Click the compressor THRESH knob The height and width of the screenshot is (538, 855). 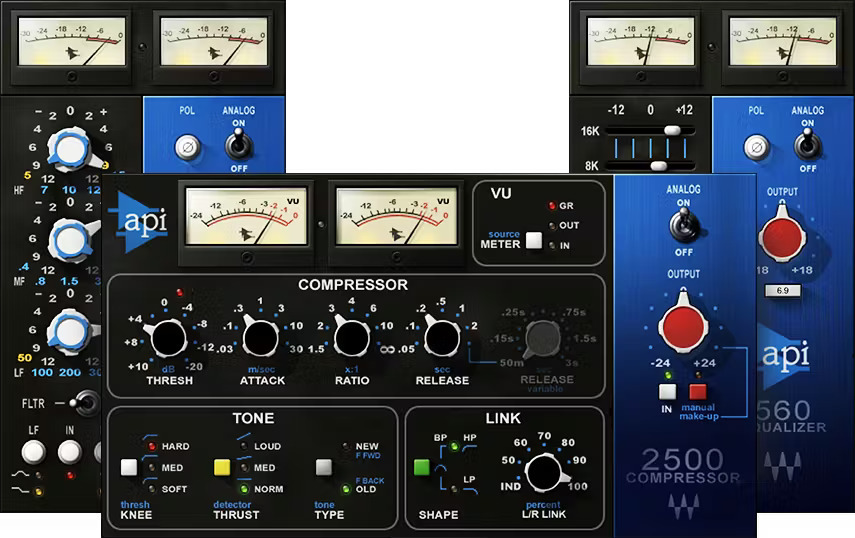point(169,340)
